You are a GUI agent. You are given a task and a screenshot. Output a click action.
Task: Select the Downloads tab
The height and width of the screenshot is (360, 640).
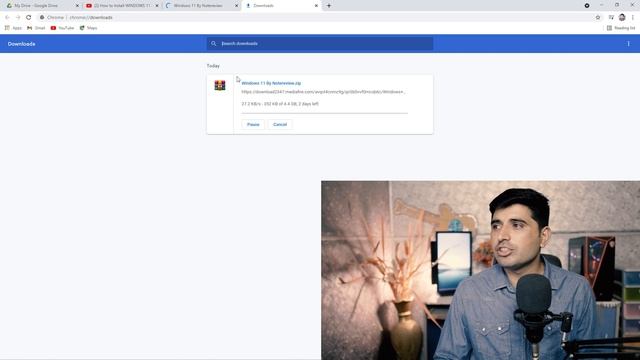[281, 6]
